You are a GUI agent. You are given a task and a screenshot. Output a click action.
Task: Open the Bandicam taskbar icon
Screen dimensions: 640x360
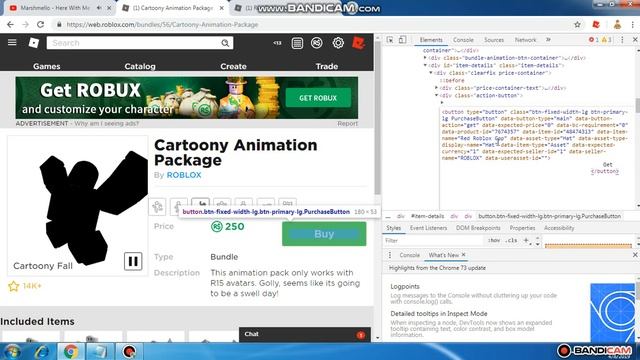[x=129, y=351]
